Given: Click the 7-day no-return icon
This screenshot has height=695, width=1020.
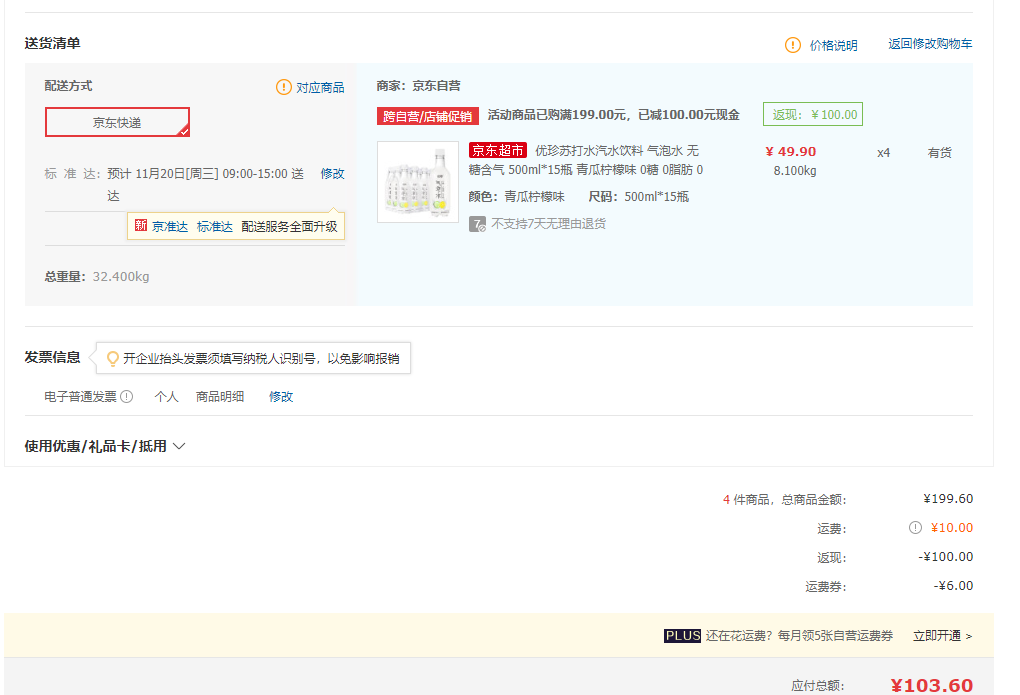Looking at the screenshot, I should point(477,225).
